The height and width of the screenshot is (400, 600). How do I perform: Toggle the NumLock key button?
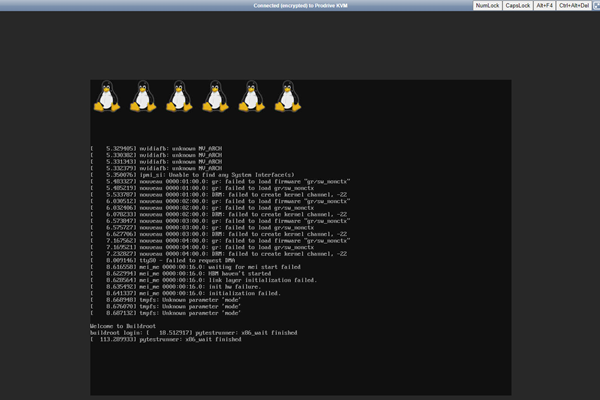click(x=487, y=5)
